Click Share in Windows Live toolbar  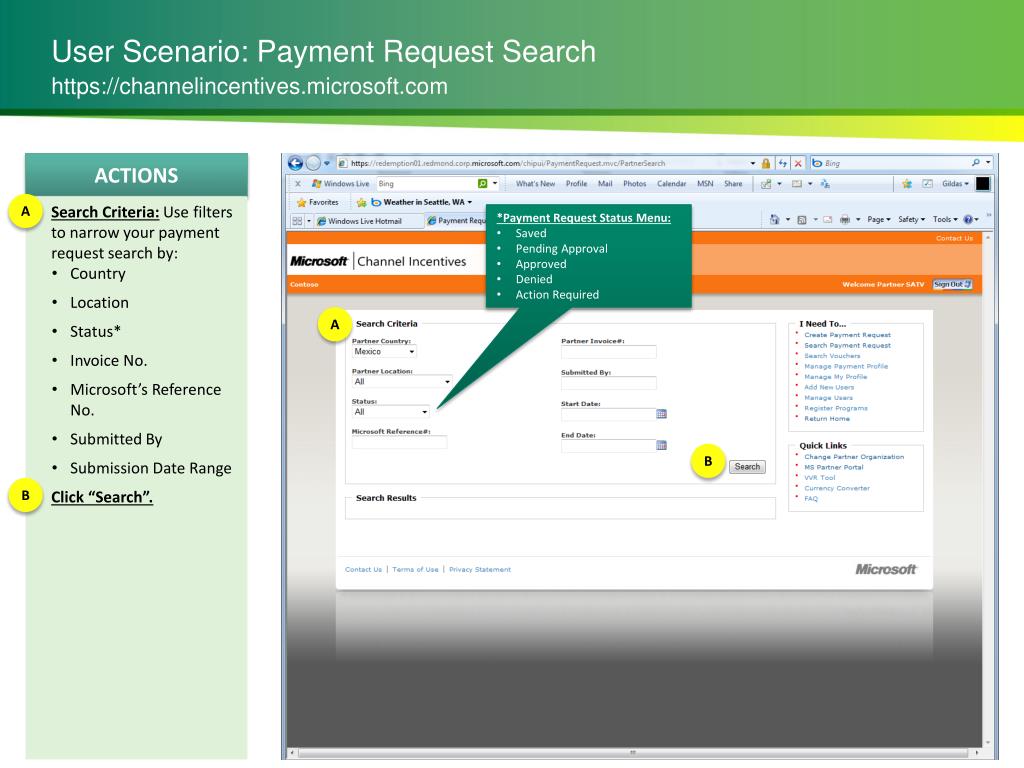(733, 184)
